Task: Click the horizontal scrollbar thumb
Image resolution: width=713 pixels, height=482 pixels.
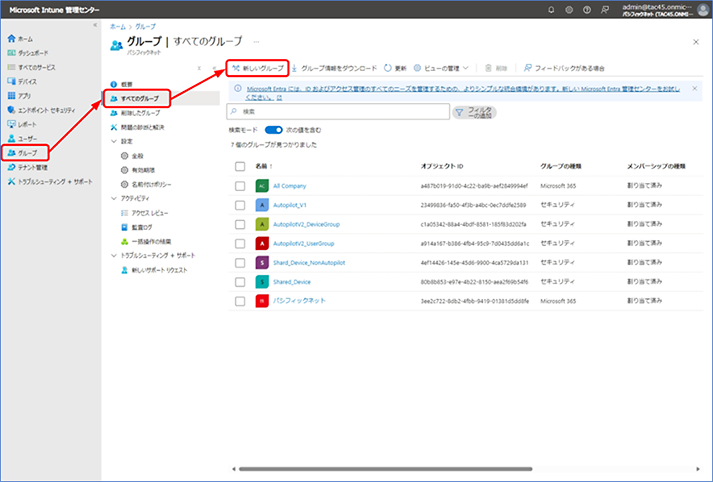Action: [x=386, y=469]
